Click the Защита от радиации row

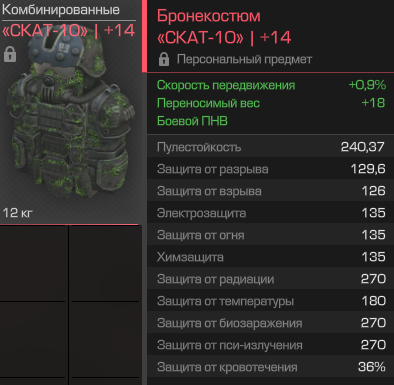[271, 279]
